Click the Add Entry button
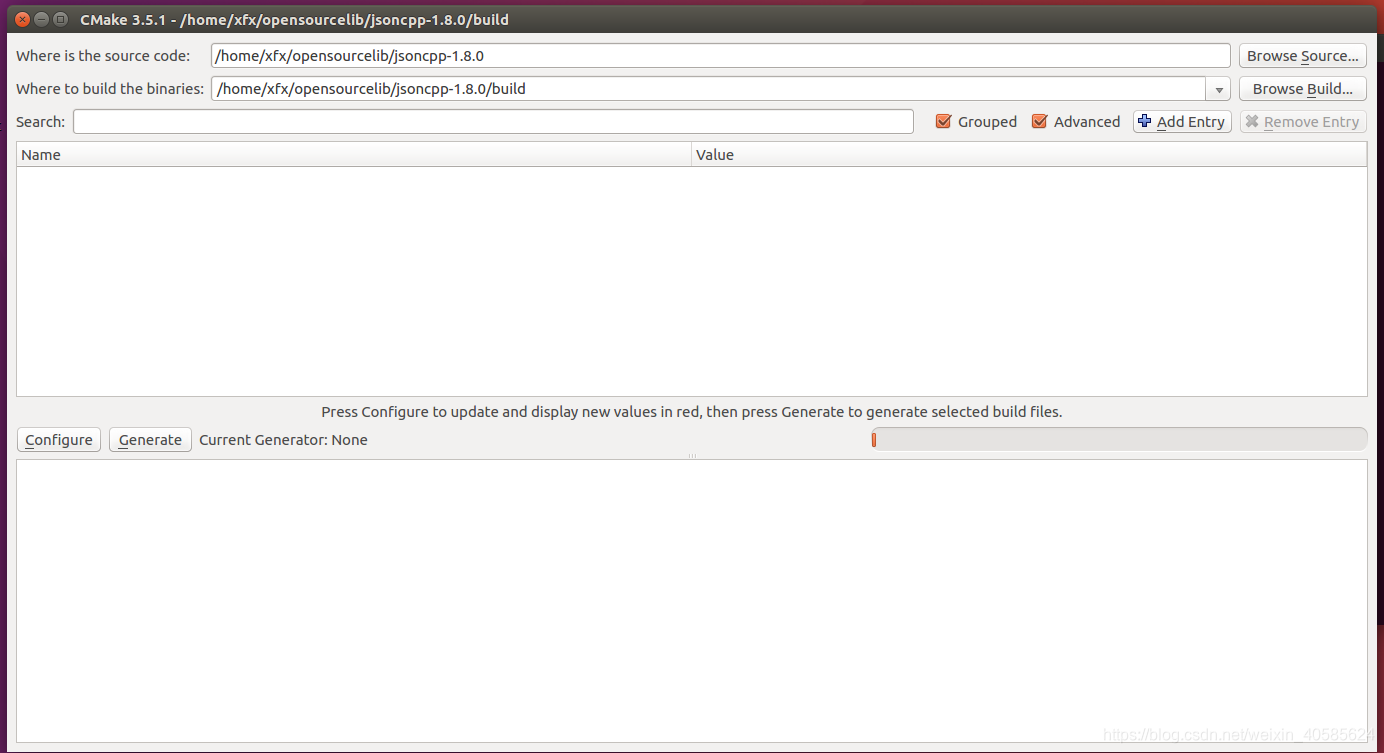 [1182, 122]
